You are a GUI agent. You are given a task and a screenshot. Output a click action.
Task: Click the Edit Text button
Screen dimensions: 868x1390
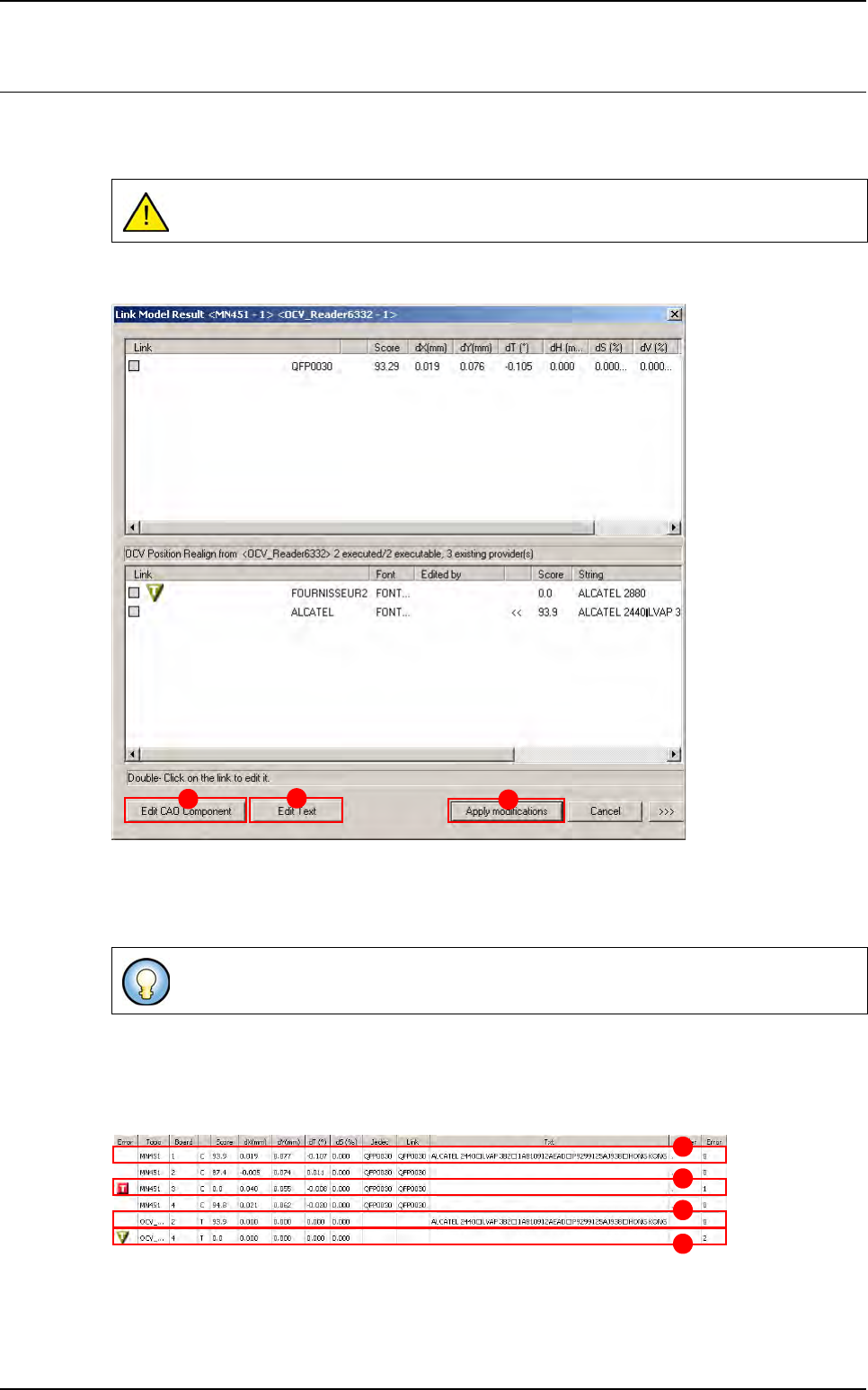coord(297,810)
